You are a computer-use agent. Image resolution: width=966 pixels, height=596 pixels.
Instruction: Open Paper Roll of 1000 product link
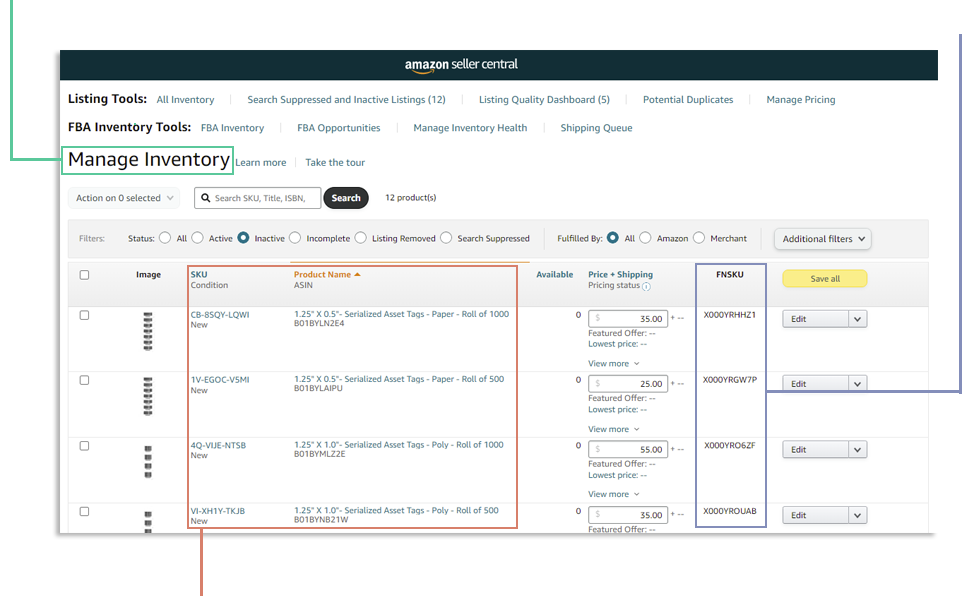401,314
